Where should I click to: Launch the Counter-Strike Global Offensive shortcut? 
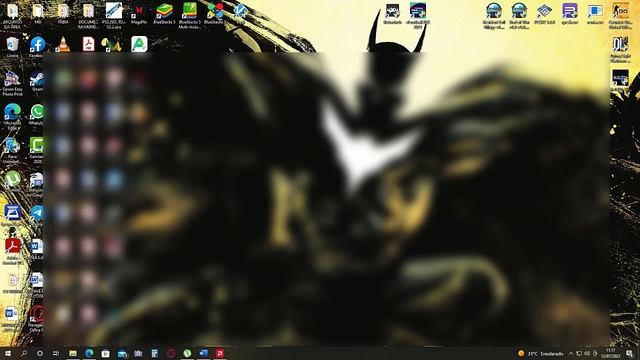pyautogui.click(x=620, y=16)
